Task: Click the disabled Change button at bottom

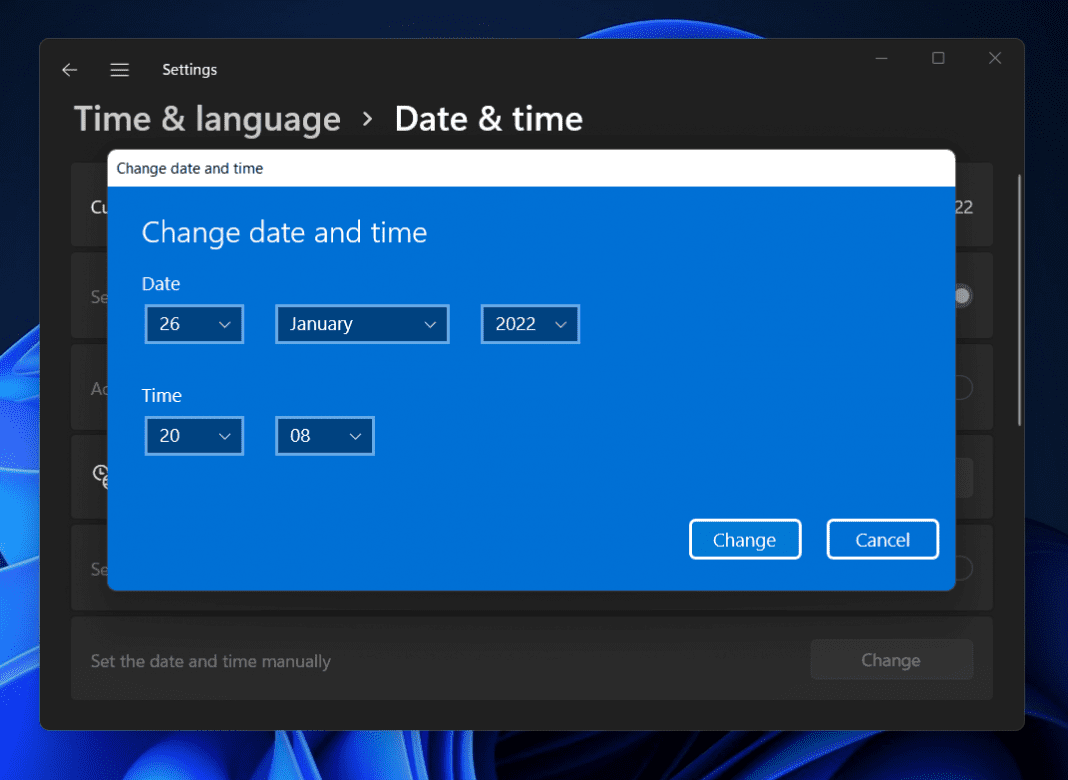Action: [891, 659]
